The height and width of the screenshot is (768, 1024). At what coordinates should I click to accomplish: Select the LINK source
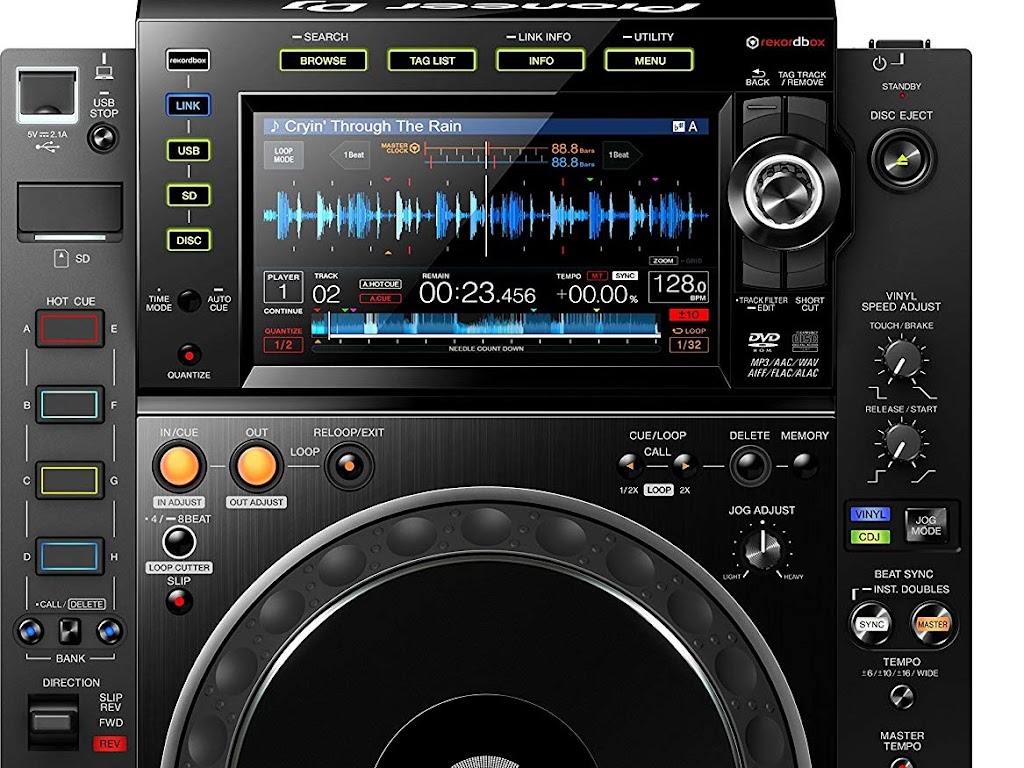(188, 106)
